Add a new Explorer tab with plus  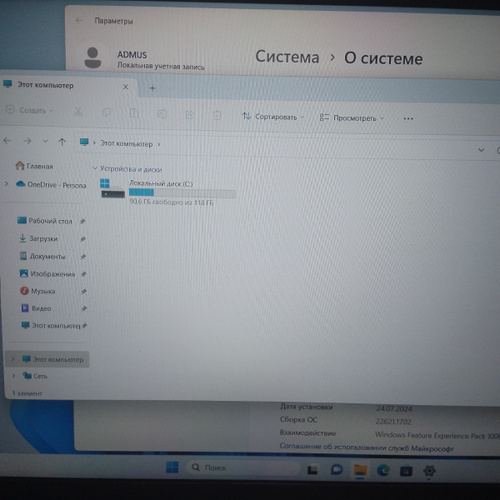(x=153, y=88)
